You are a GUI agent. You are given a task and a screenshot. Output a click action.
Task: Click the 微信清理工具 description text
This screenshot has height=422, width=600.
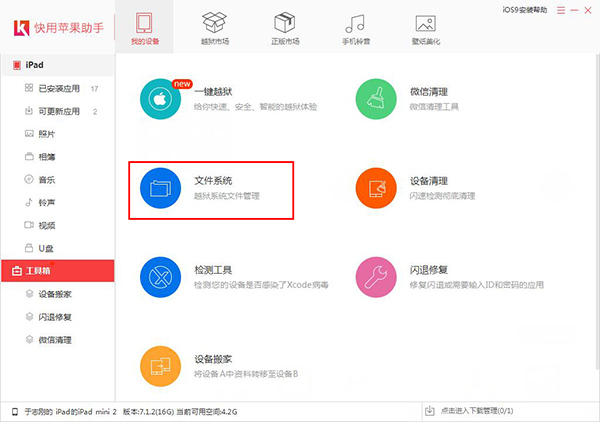point(434,107)
